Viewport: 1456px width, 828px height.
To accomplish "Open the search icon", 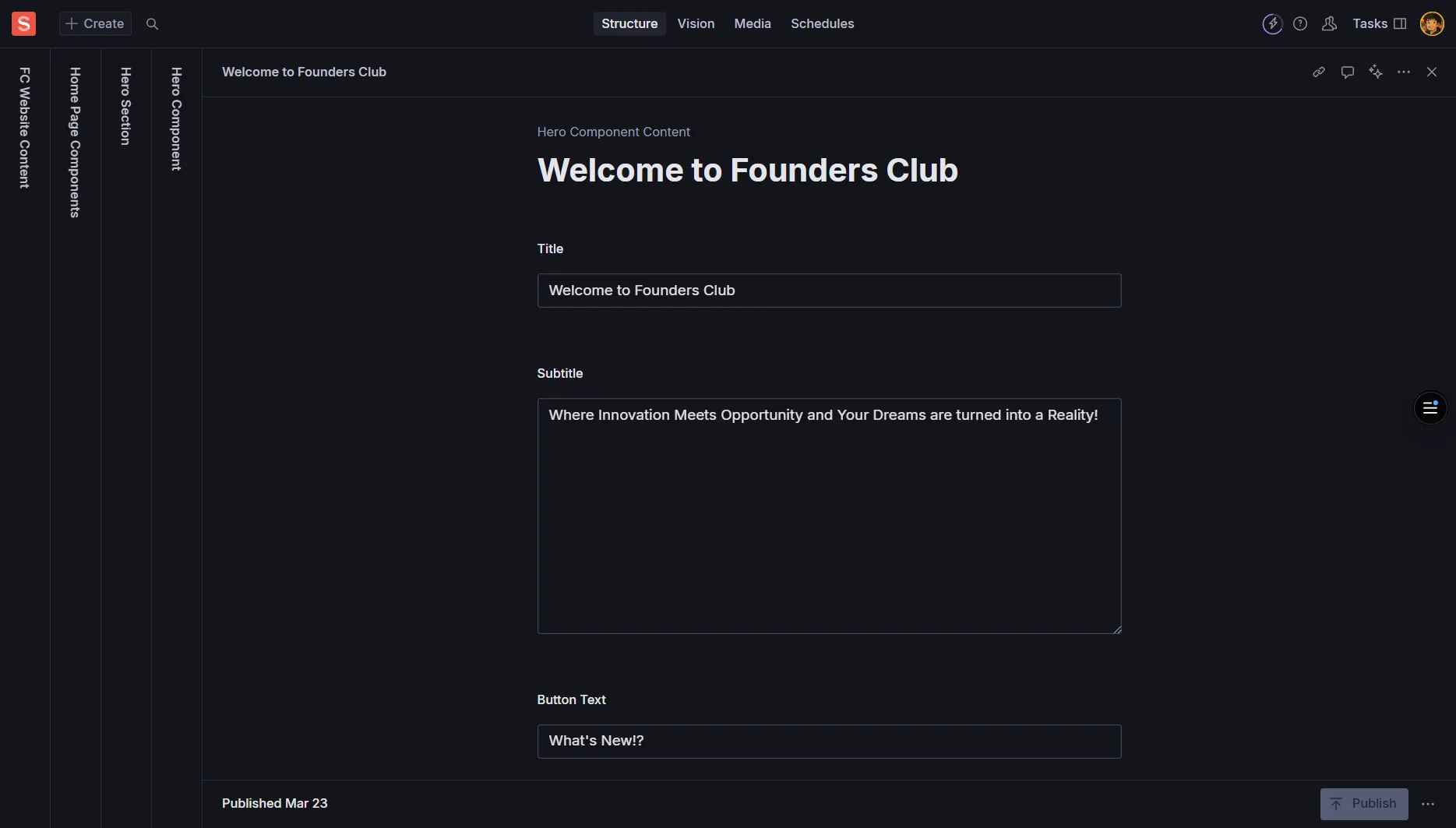I will click(153, 24).
